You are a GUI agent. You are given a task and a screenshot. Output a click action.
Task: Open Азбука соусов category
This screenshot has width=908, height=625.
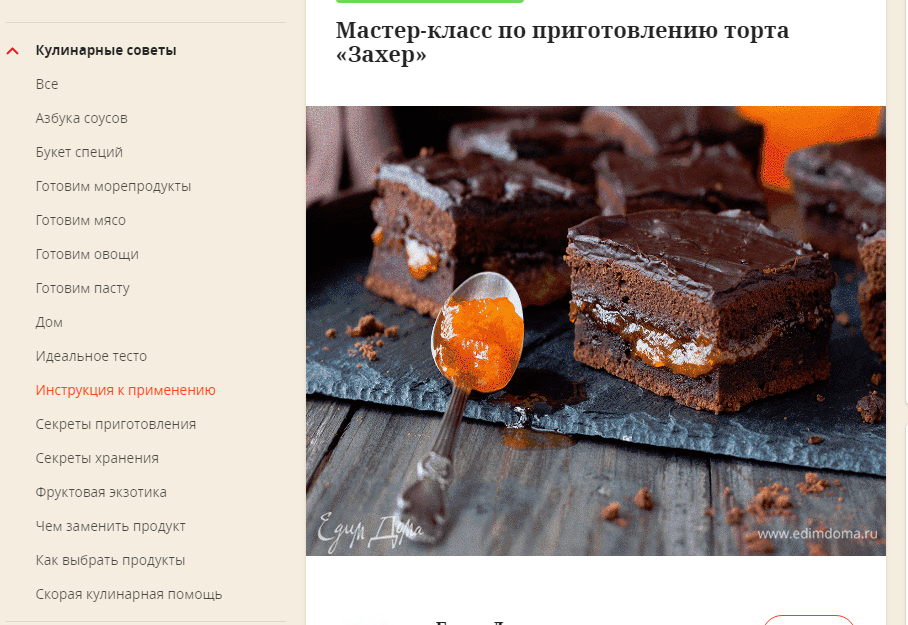click(82, 118)
